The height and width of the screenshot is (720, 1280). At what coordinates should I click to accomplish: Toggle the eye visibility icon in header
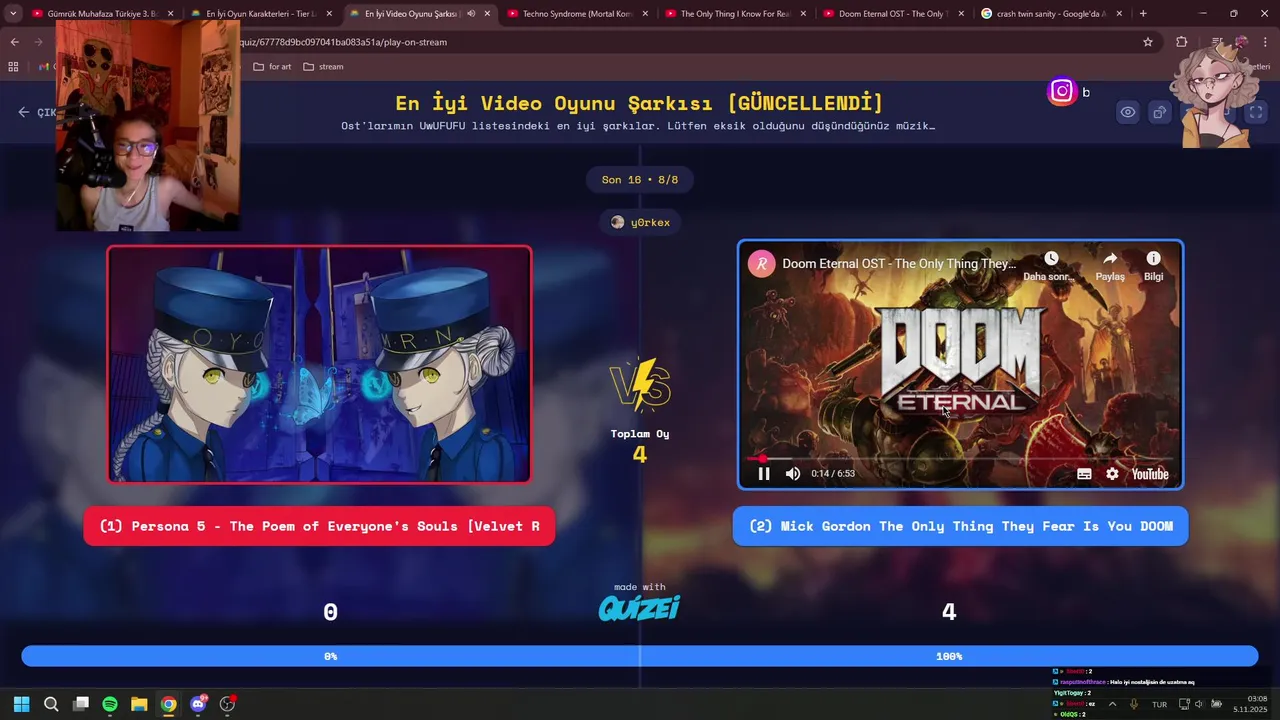(x=1127, y=112)
